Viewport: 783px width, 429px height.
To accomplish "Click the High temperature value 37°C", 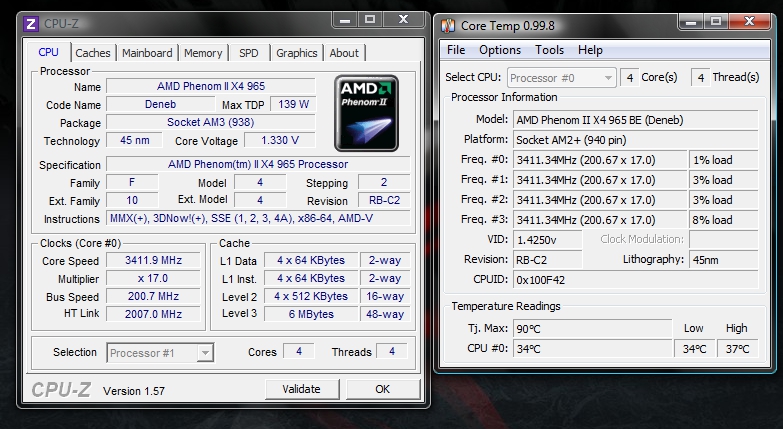I will [738, 349].
